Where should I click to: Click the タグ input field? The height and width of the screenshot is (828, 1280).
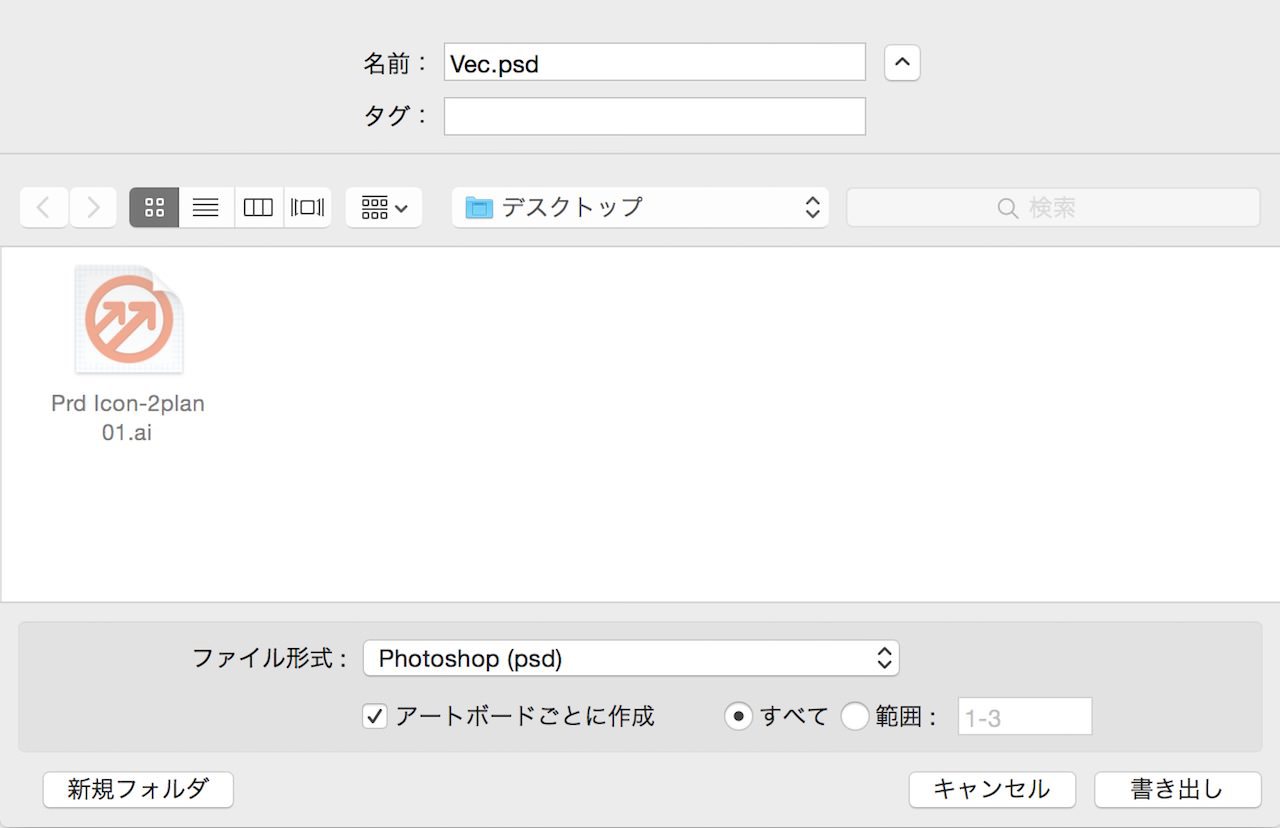tap(654, 116)
